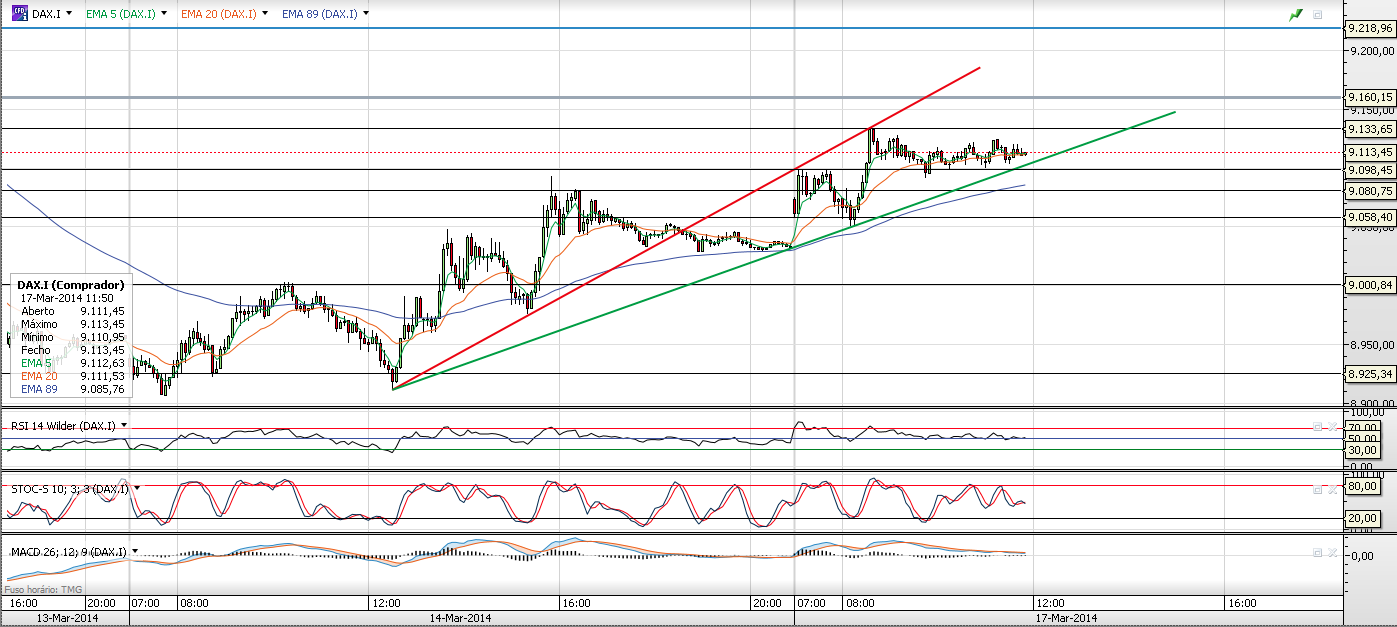
Task: Close the Stochastic indicator panel
Action: 1333,489
